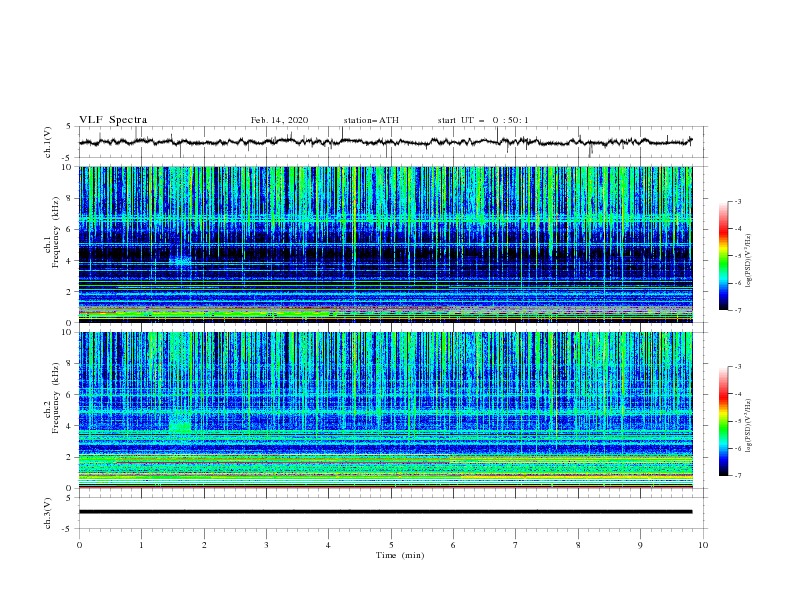
Task: Select the date text "Feb. 14, 2020"
Action: click(279, 120)
